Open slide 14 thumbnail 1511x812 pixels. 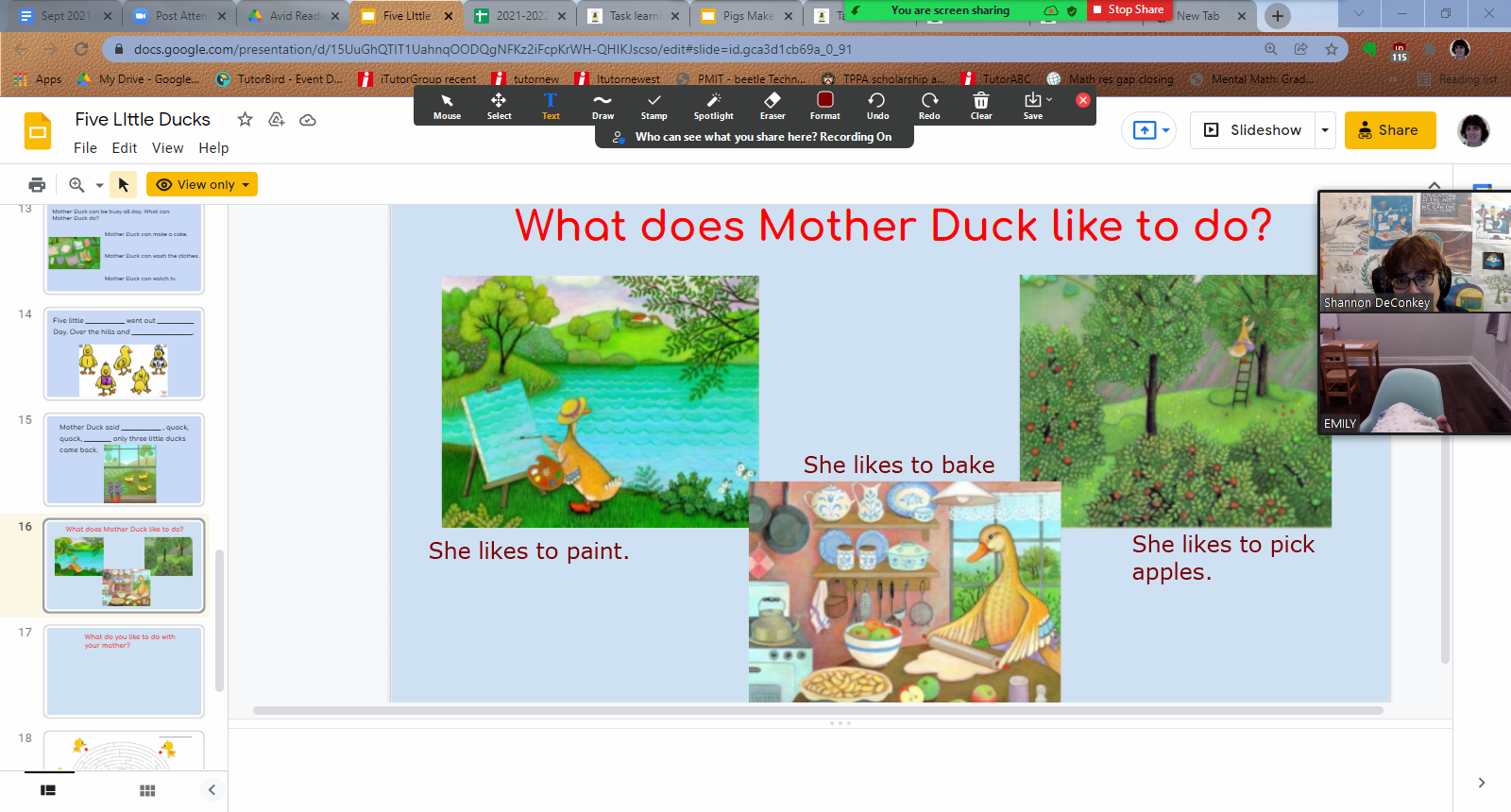124,354
